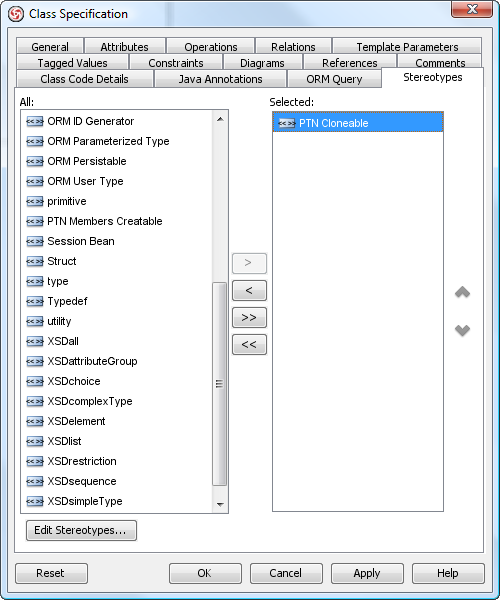The image size is (500, 600).
Task: Click the All list scroll down arrow
Action: [220, 504]
